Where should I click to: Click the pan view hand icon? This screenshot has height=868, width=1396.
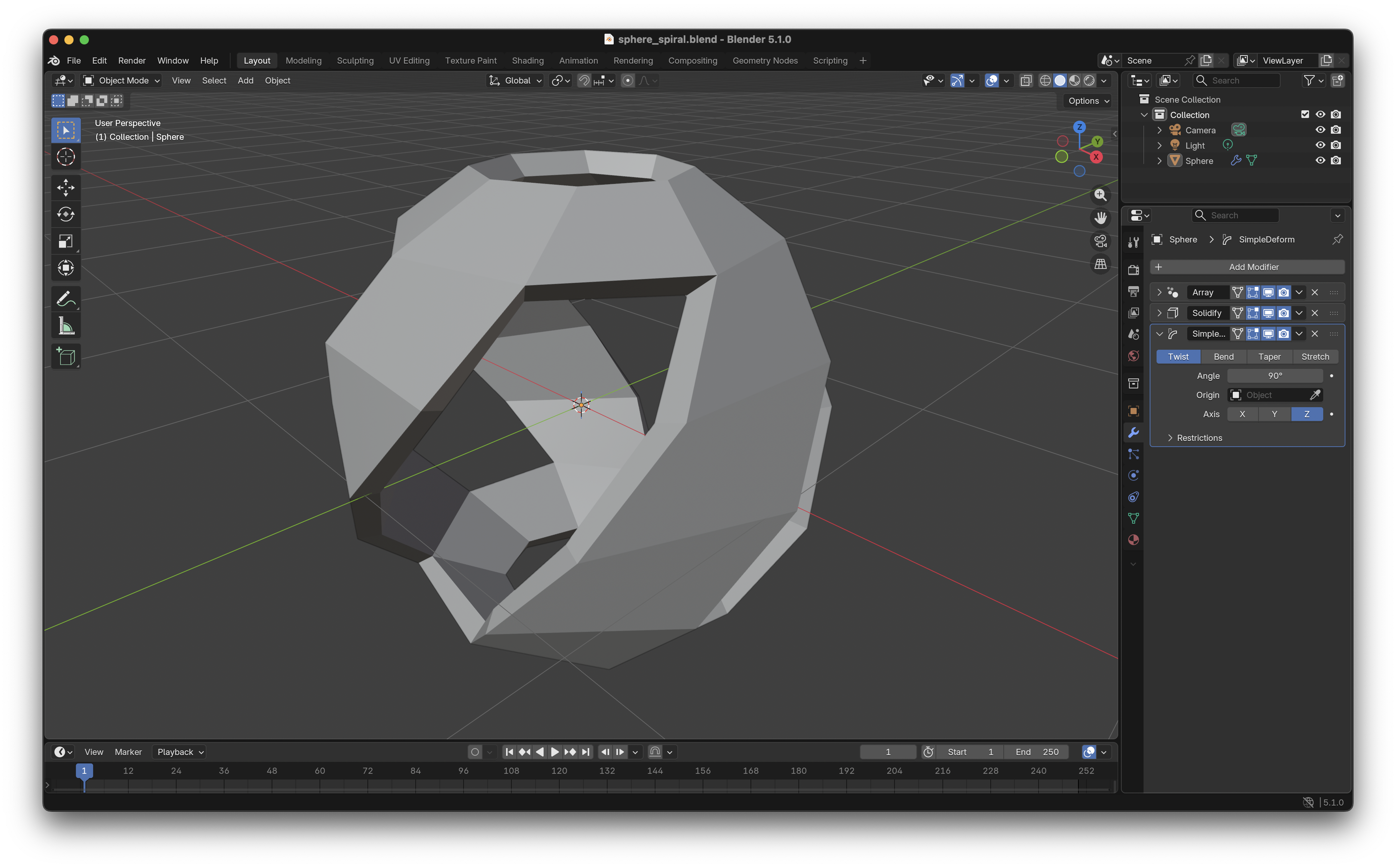tap(1100, 218)
